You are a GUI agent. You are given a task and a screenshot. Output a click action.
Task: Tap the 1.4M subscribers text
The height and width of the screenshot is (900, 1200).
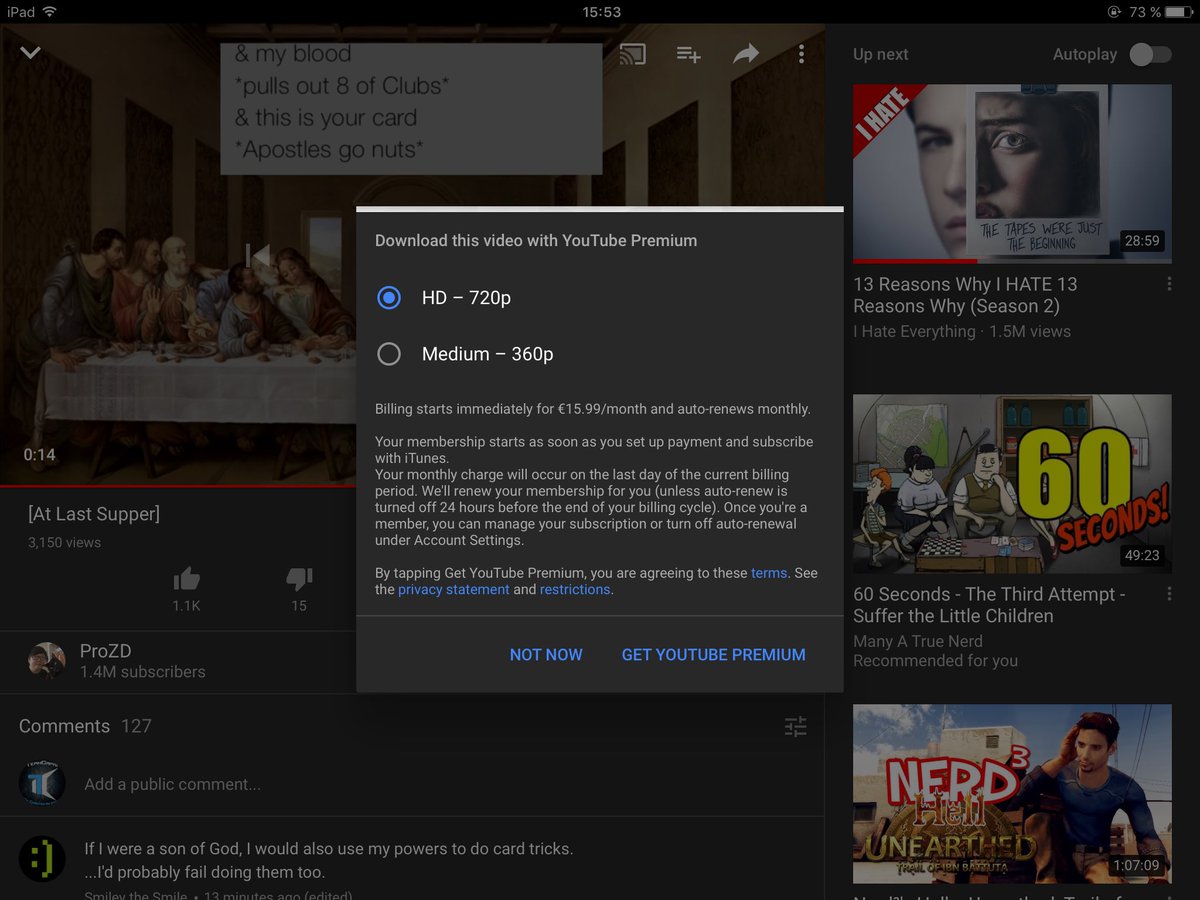point(143,672)
